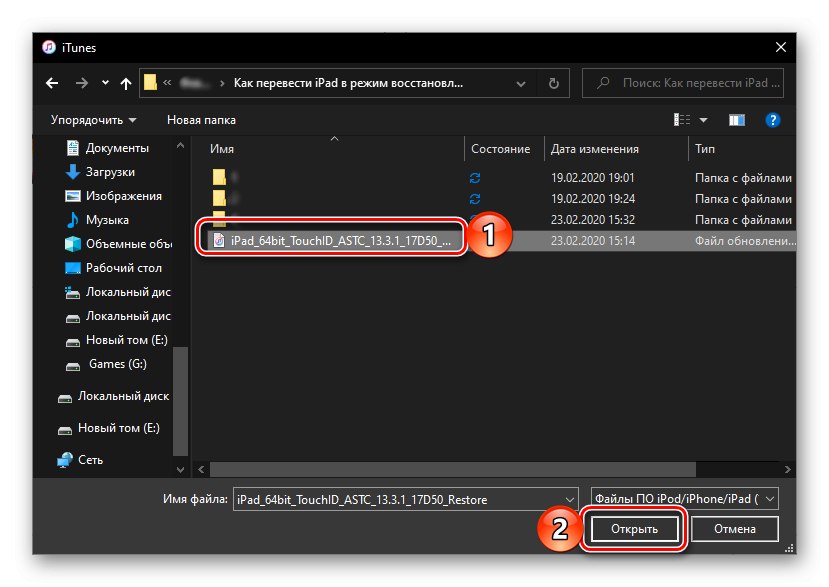Click the ipsw file icon
Viewport: 829px width, 587px height.
point(219,241)
